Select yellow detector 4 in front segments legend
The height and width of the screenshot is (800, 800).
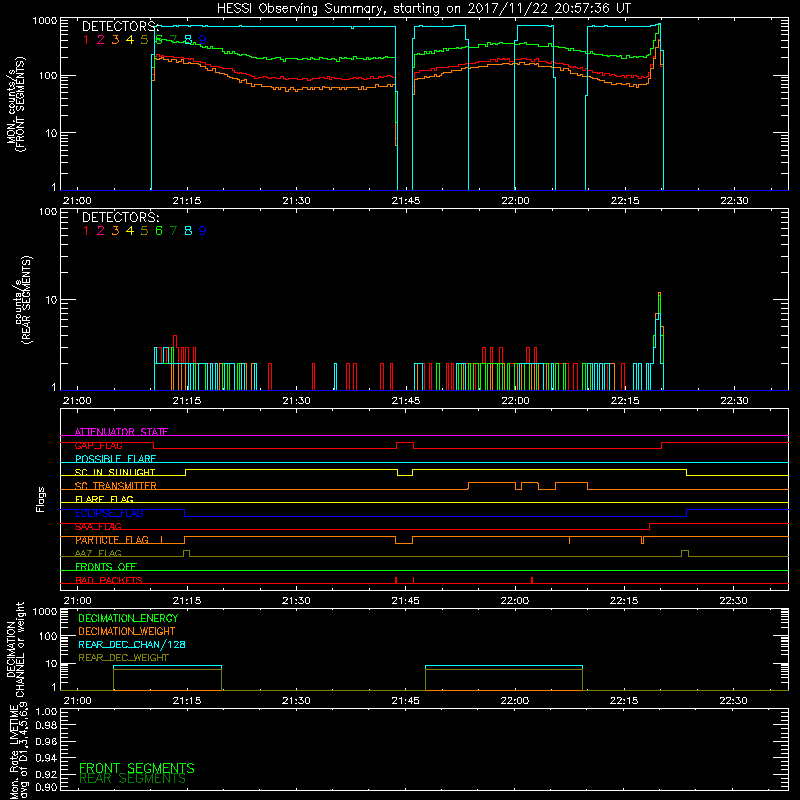[x=130, y=40]
